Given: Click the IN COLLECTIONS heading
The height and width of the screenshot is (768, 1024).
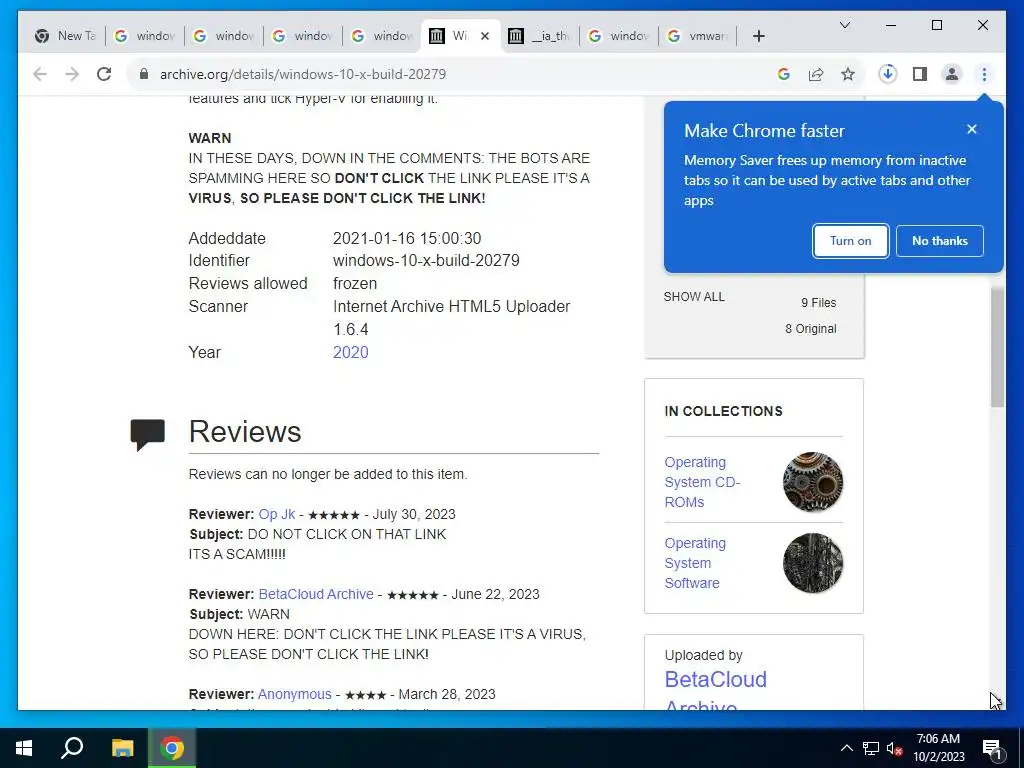Looking at the screenshot, I should pyautogui.click(x=723, y=411).
